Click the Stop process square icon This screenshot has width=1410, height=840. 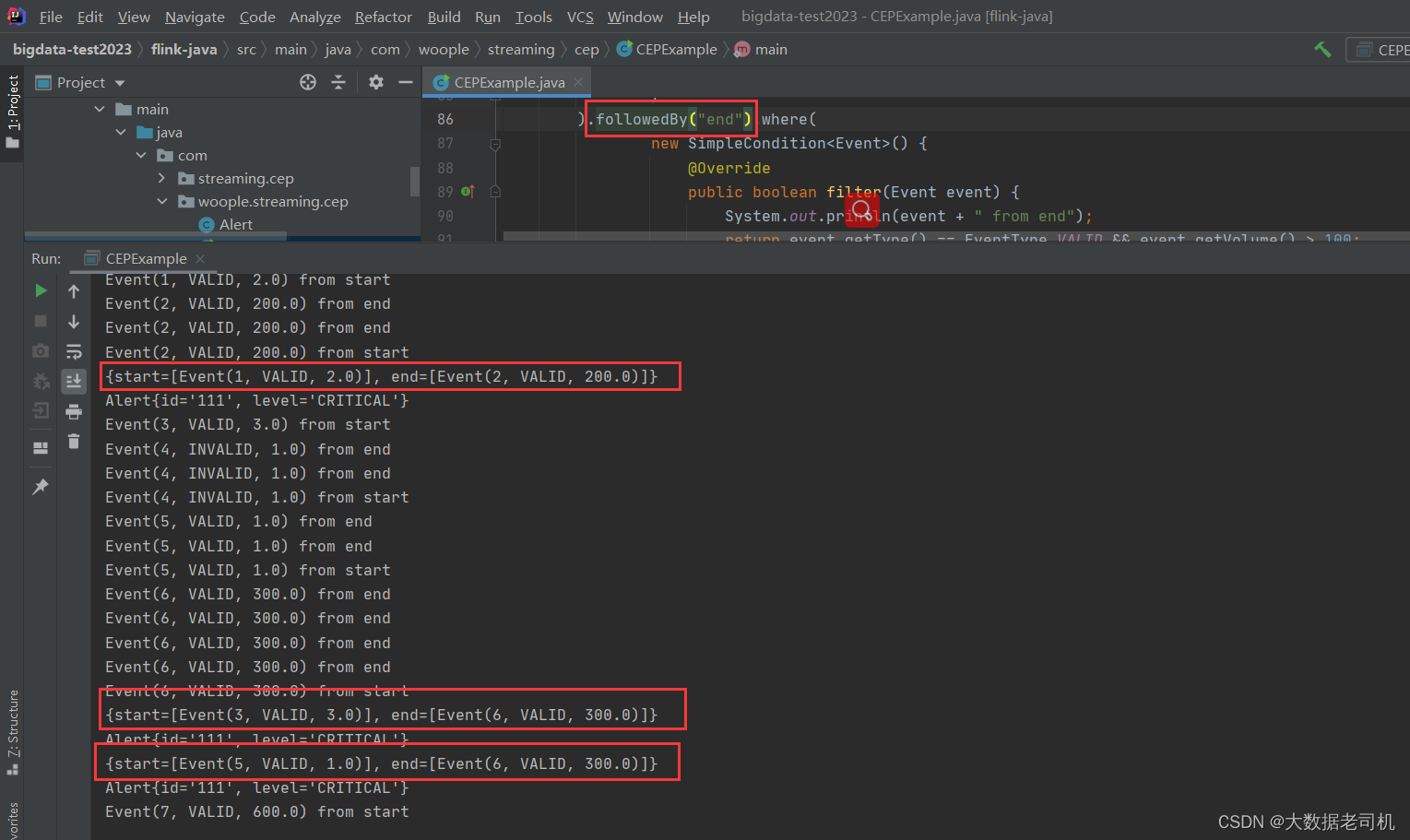41,321
